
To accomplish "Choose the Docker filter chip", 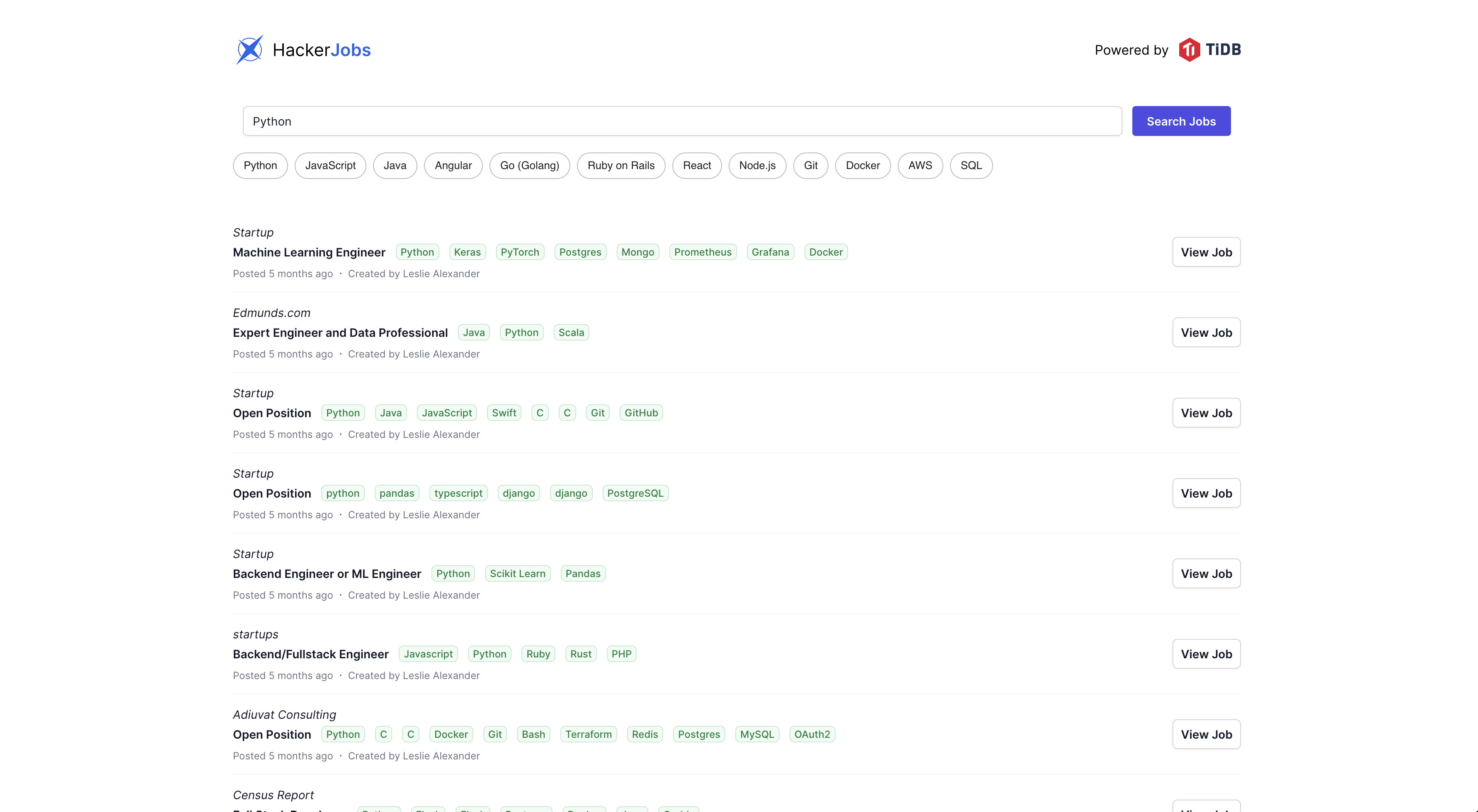I will pyautogui.click(x=862, y=166).
